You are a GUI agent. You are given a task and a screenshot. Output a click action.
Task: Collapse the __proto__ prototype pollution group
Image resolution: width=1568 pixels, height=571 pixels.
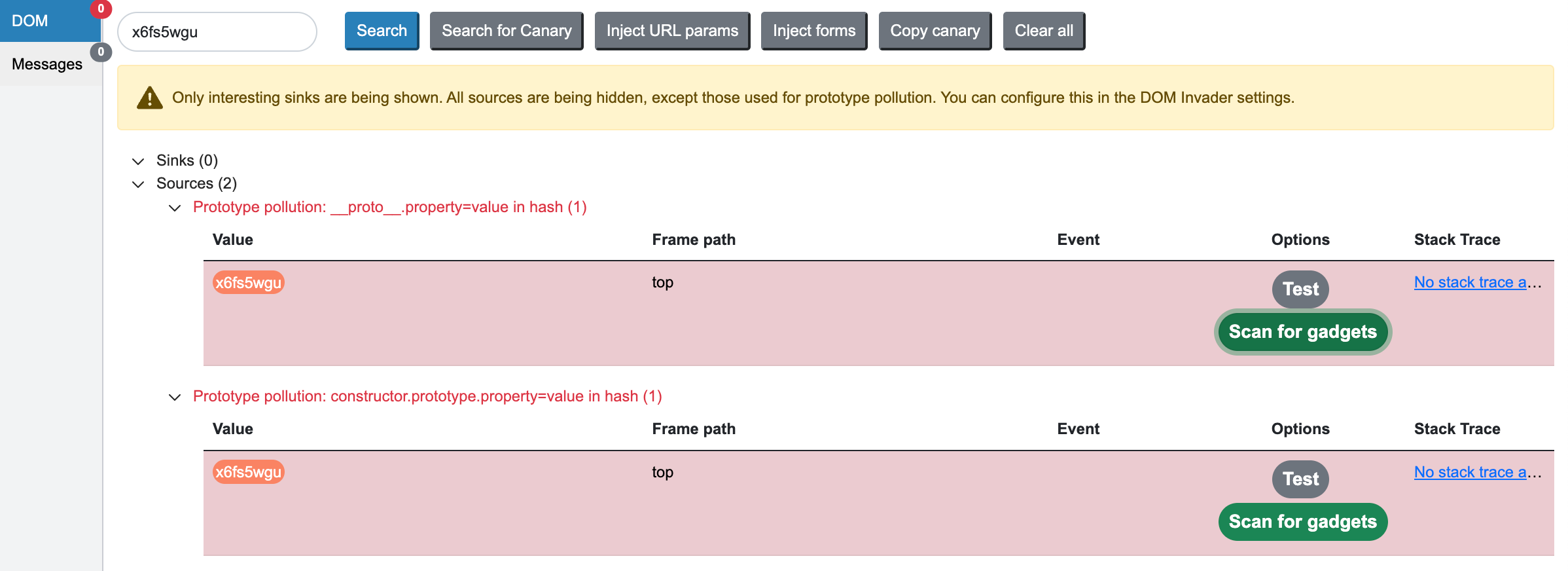point(175,208)
